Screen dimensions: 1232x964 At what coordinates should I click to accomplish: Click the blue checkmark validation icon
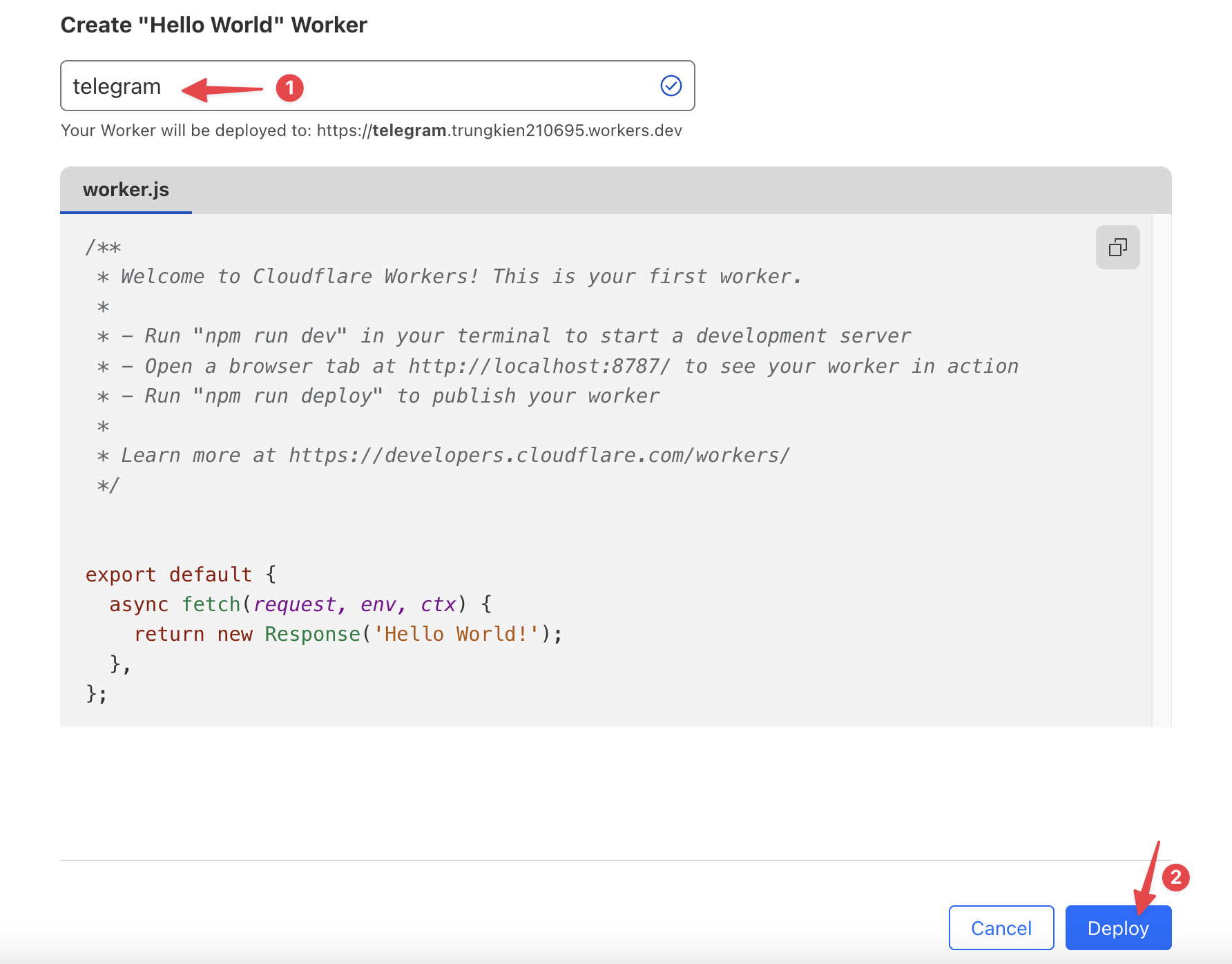(671, 86)
